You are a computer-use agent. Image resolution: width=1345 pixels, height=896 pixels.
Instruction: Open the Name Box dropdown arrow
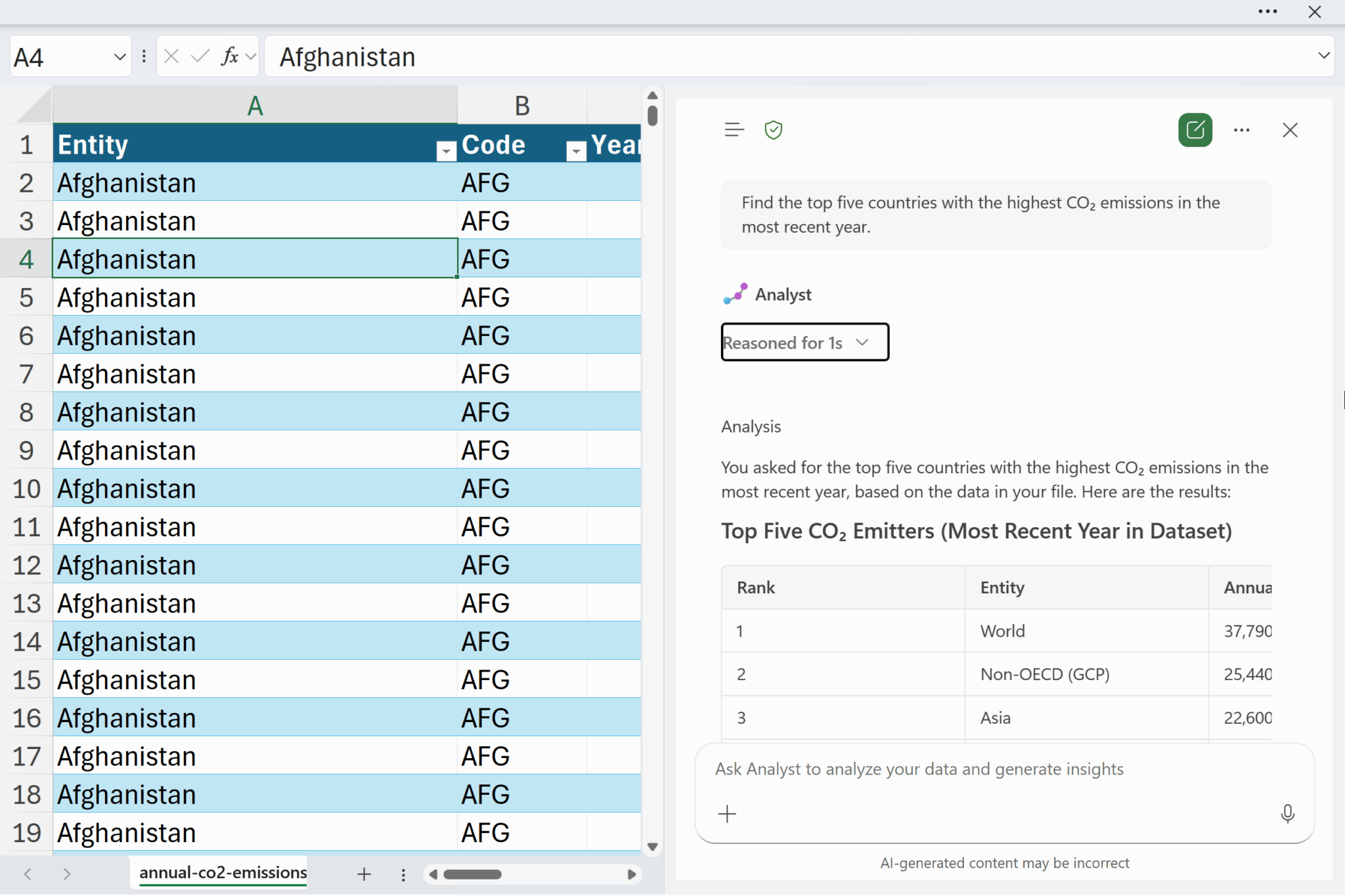(120, 57)
